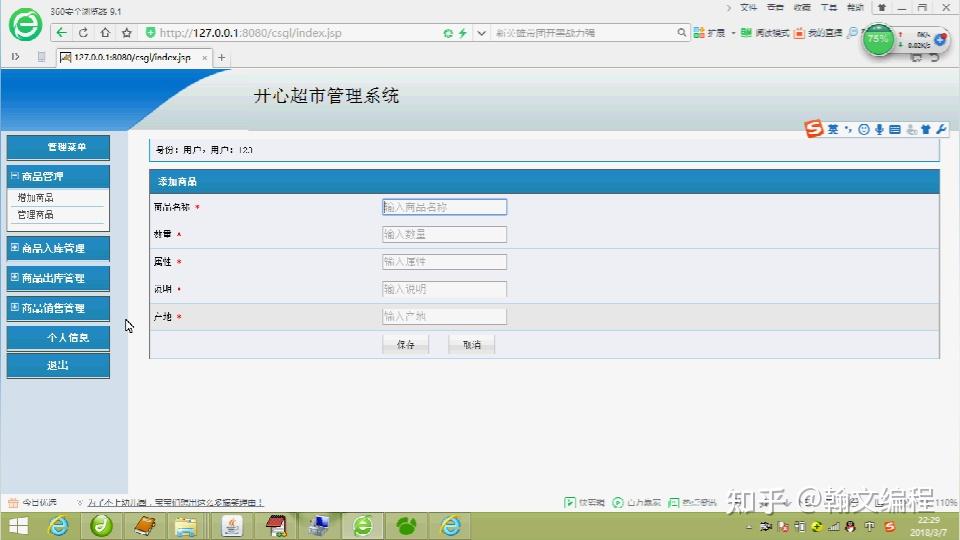The image size is (960, 540).
Task: Open Windows Start button on taskbar
Action: pos(18,526)
